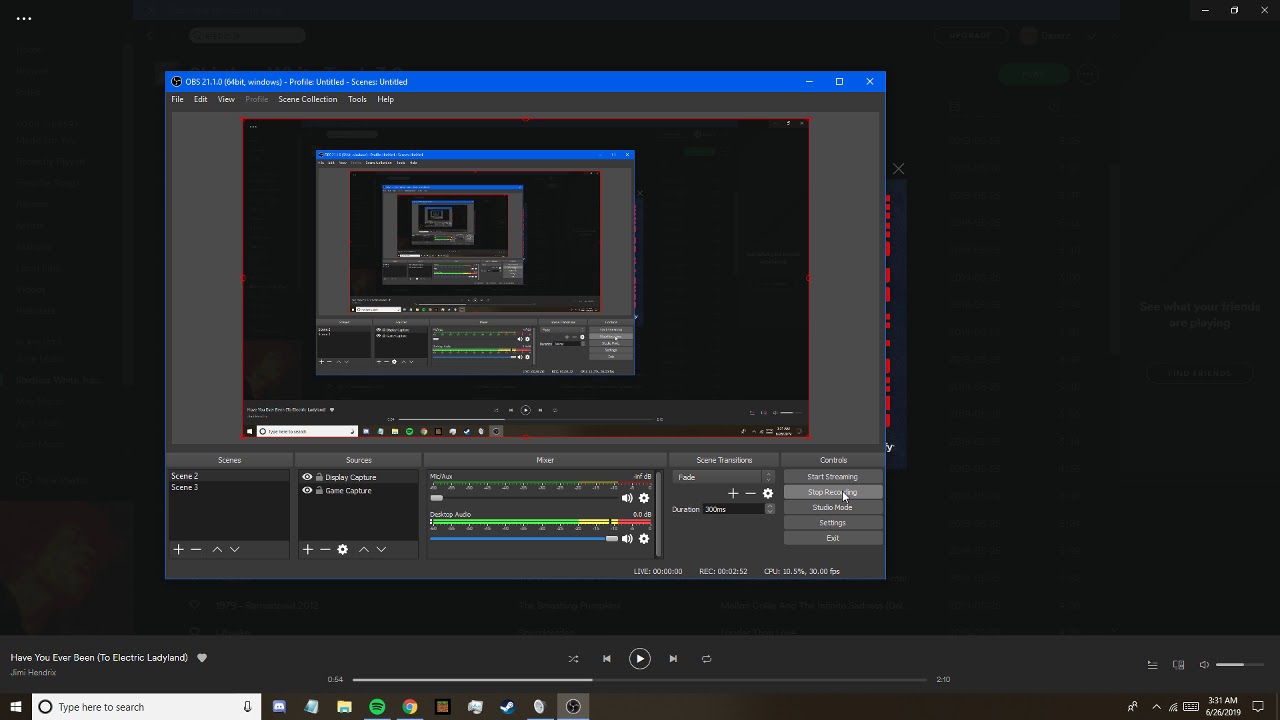Show hidden system tray icons
This screenshot has width=1280, height=720.
(x=1157, y=707)
